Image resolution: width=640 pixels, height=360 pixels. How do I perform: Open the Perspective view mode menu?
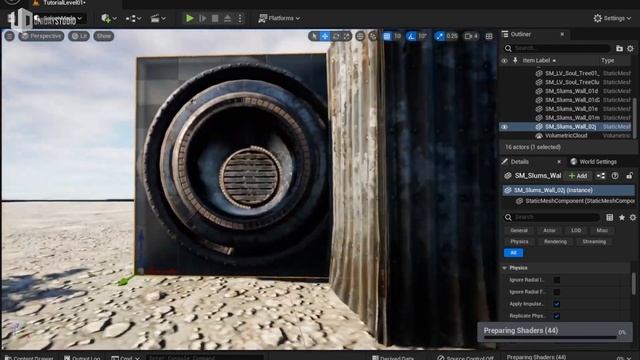[41, 36]
